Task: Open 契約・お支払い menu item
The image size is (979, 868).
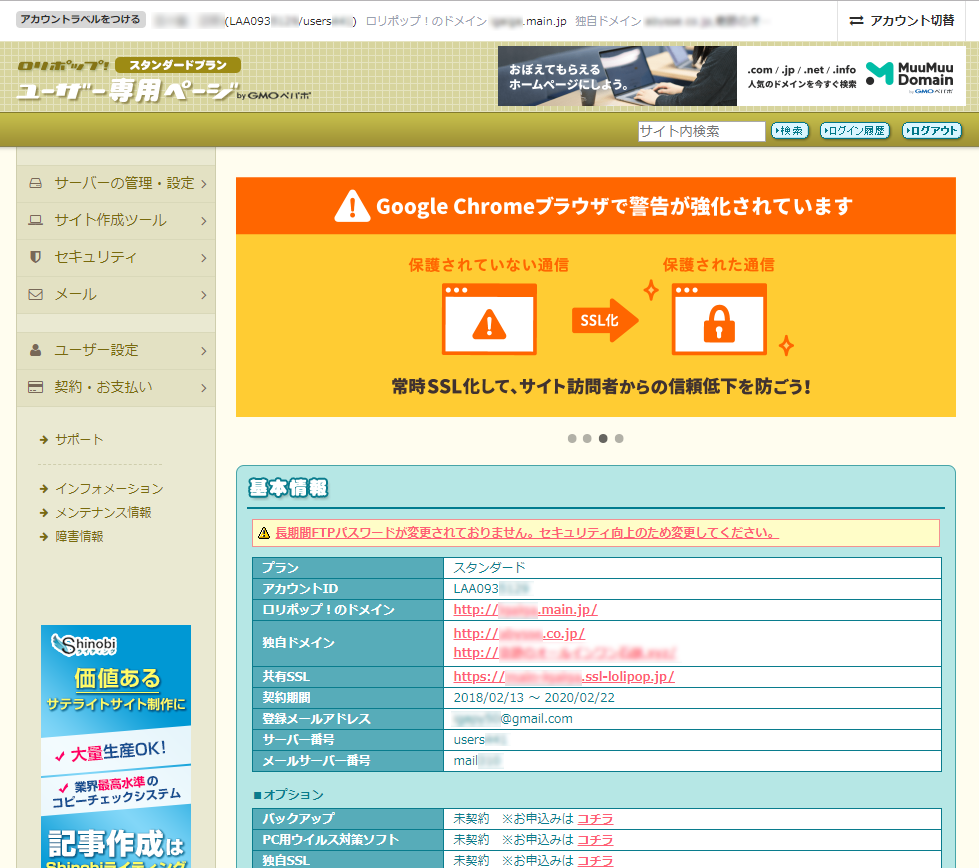Action: click(116, 388)
